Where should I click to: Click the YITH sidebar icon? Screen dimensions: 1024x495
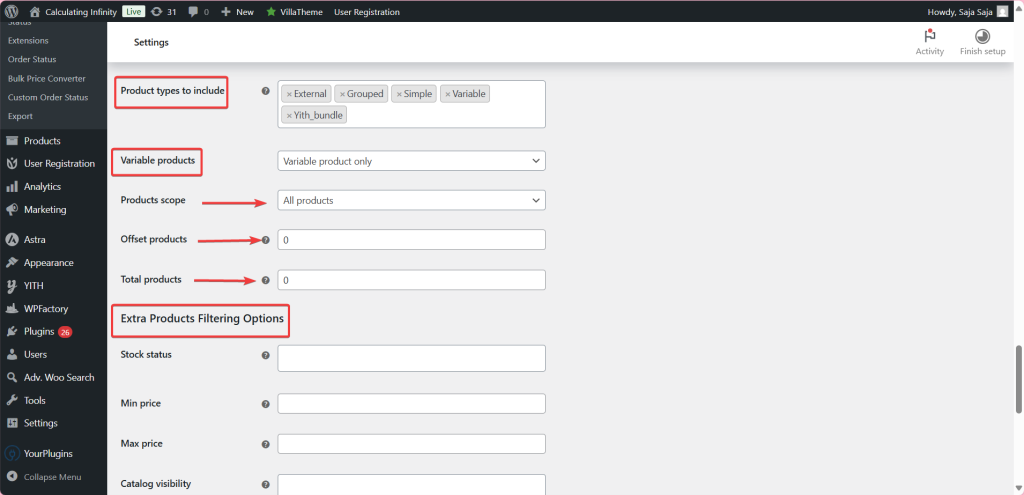[12, 285]
